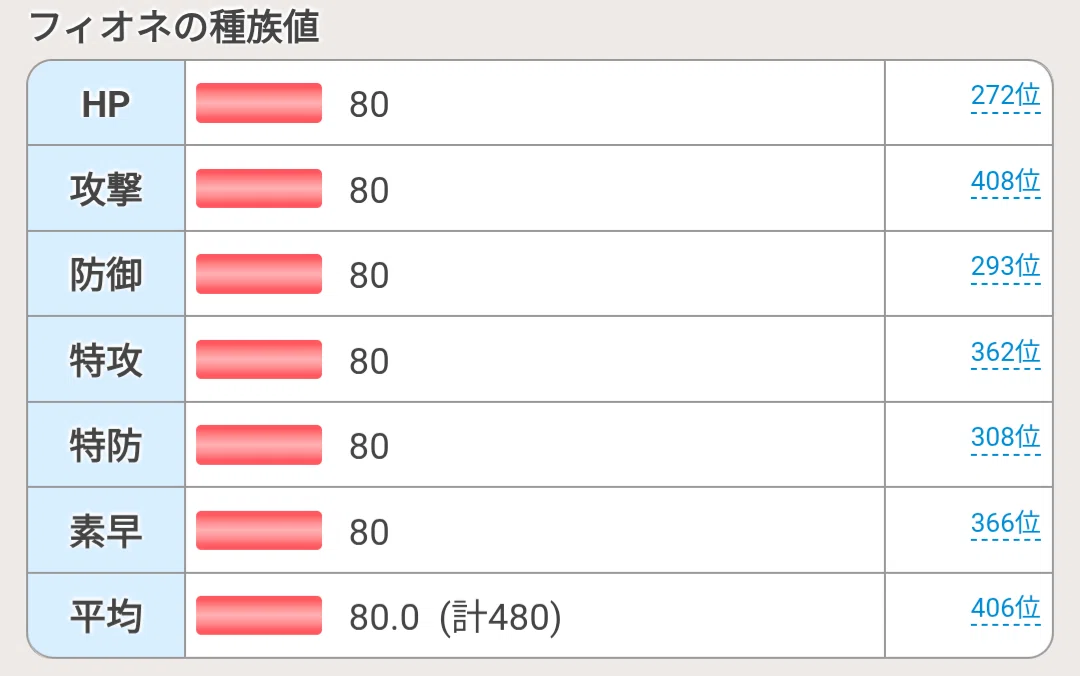Screen dimensions: 1080x676
Task: Open the 防御 293位 ranking link
Action: click(x=1005, y=266)
